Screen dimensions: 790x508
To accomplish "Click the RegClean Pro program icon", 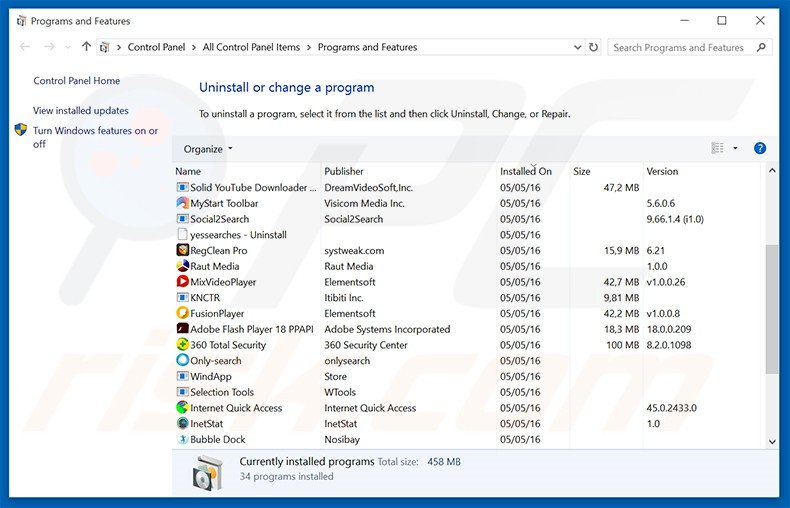I will coord(182,251).
